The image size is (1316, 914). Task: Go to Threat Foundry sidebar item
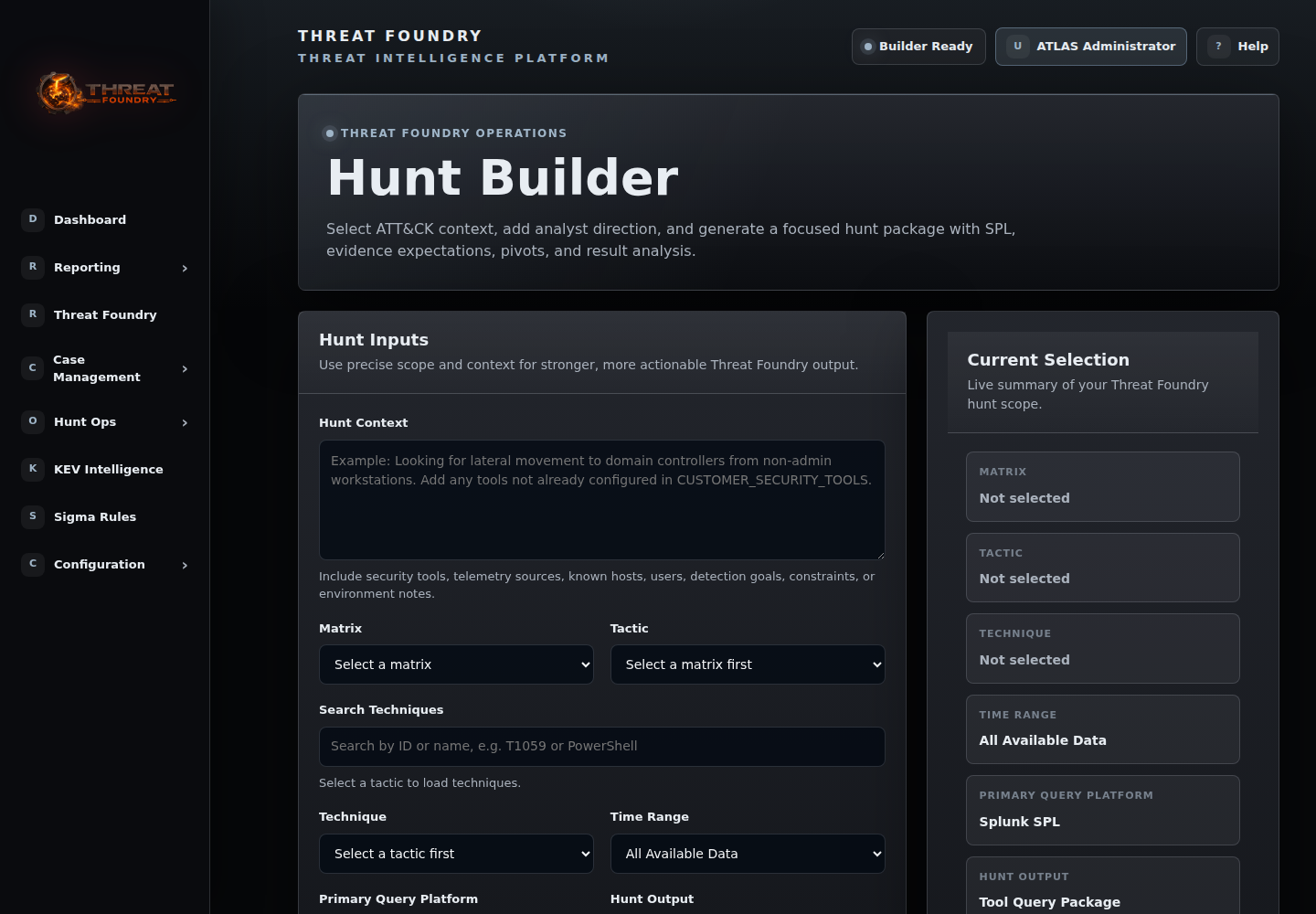point(105,314)
